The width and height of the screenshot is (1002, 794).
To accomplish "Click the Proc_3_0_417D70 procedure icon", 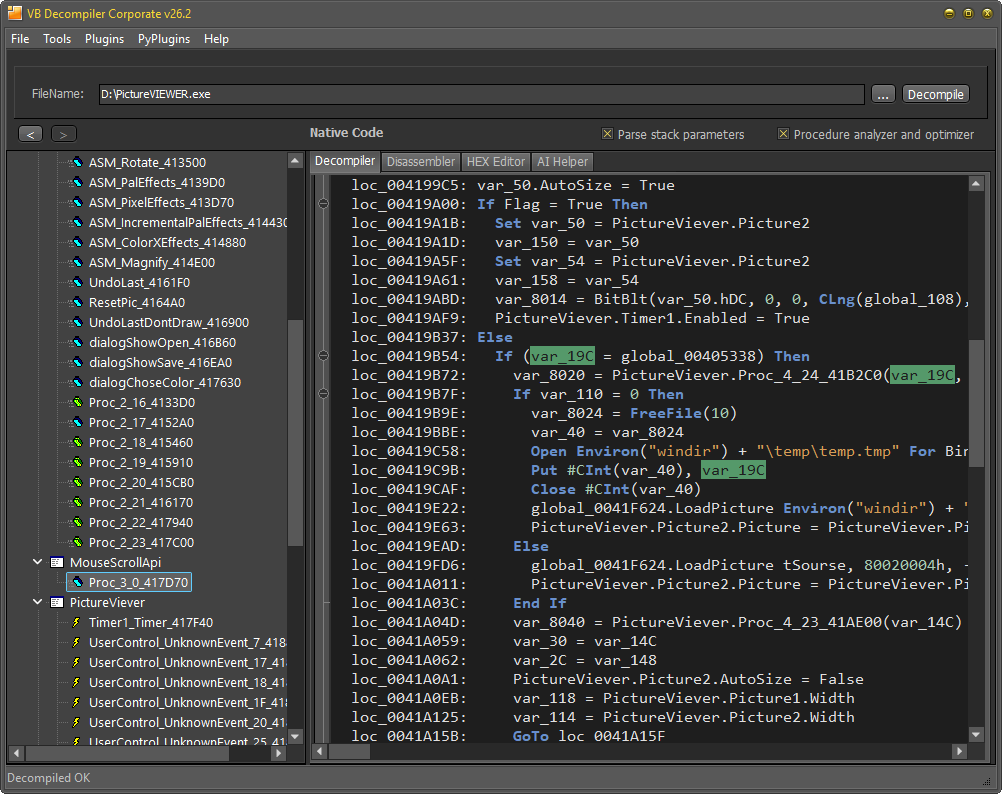I will [x=77, y=583].
